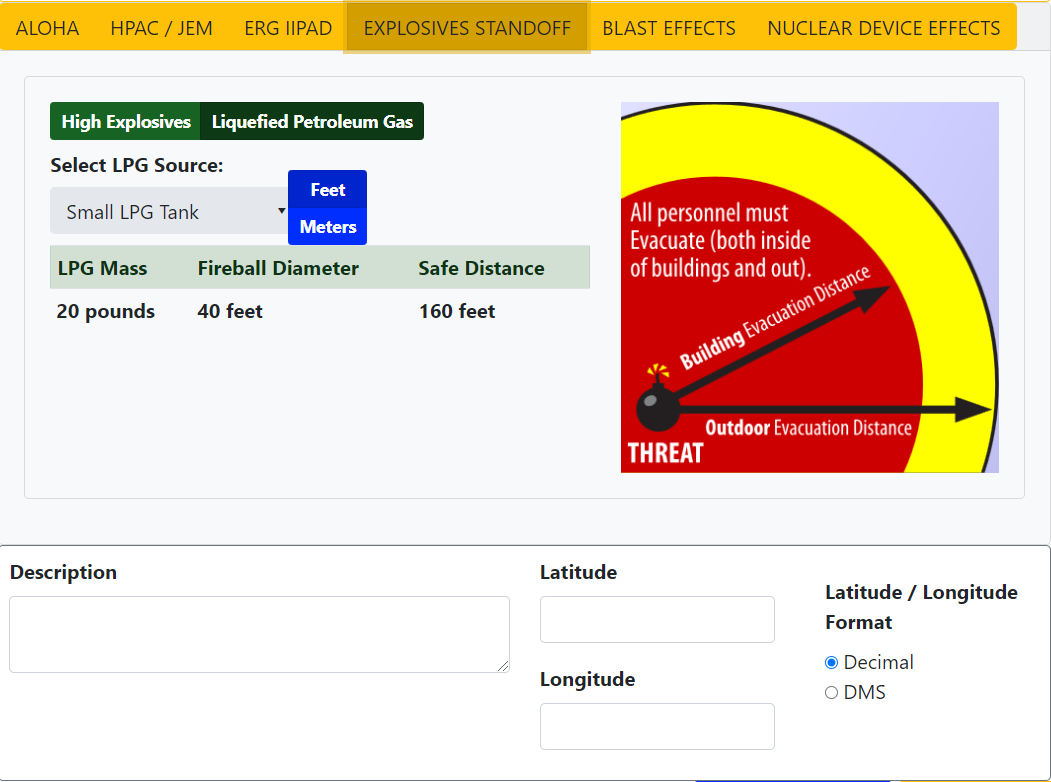The height and width of the screenshot is (782, 1051).
Task: Select the 20 pounds mass value
Action: tap(106, 311)
